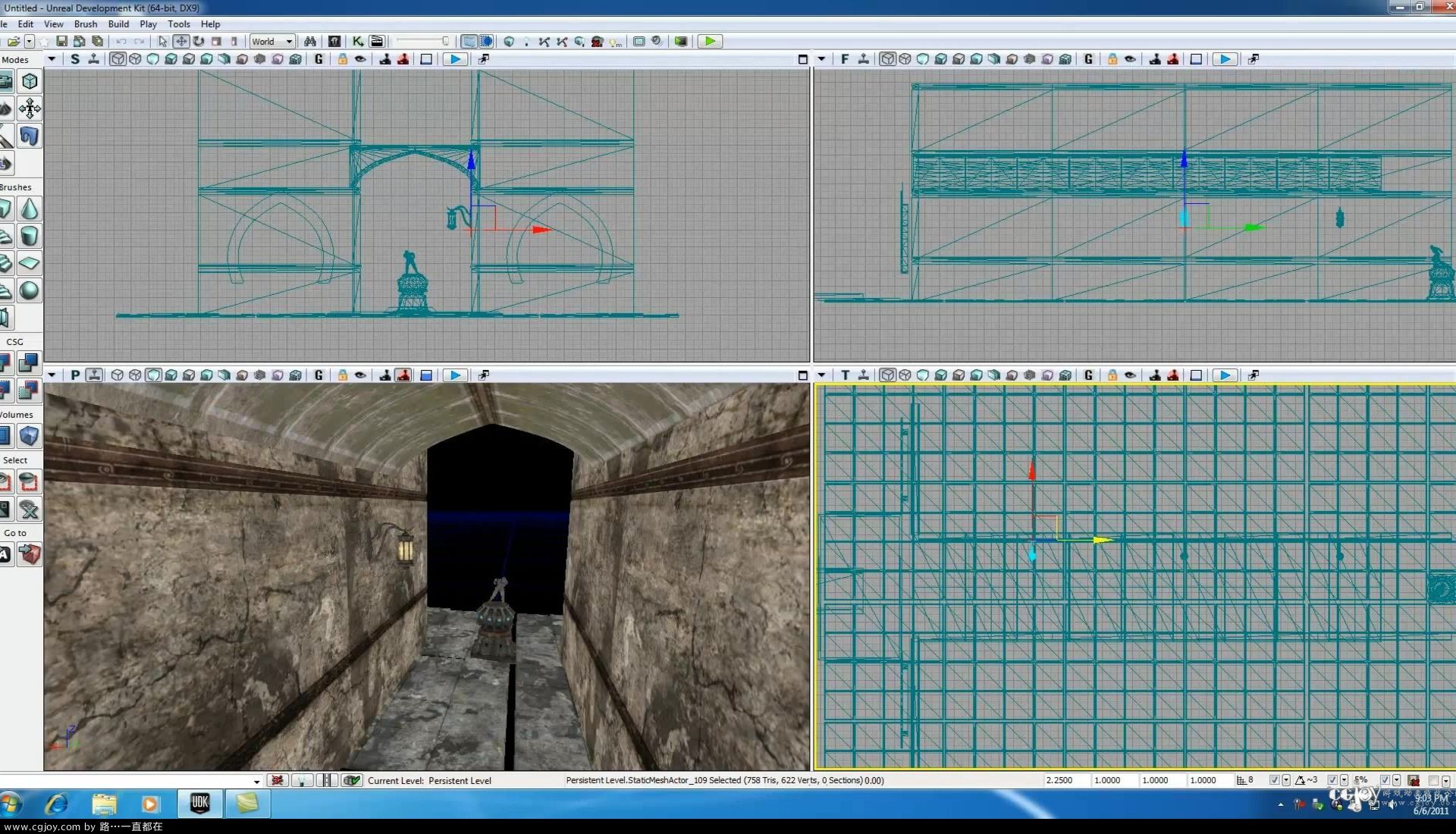The height and width of the screenshot is (834, 1456).
Task: Play level in side viewport
Action: pyautogui.click(x=454, y=59)
